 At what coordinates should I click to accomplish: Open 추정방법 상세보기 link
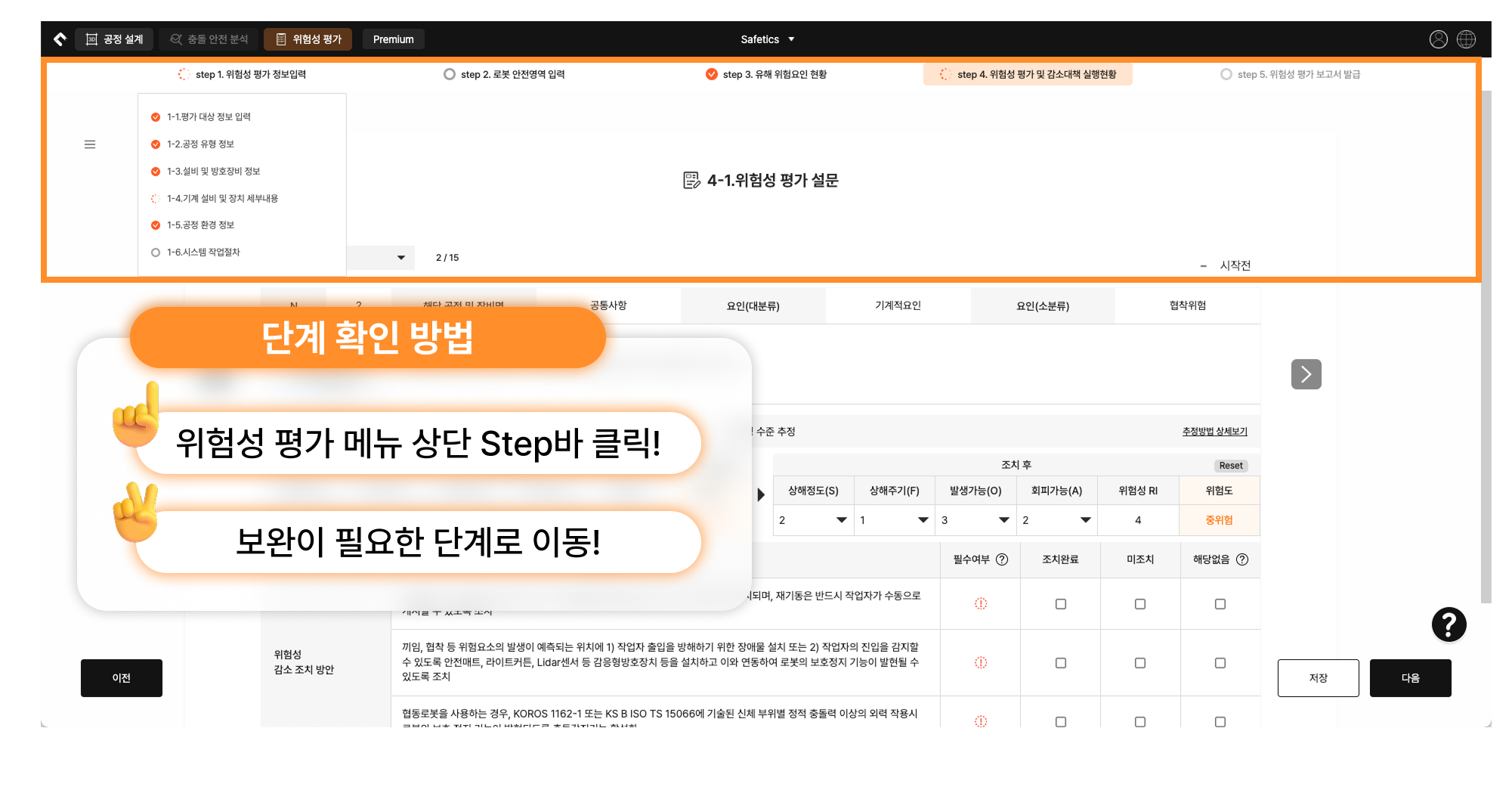(x=1214, y=432)
